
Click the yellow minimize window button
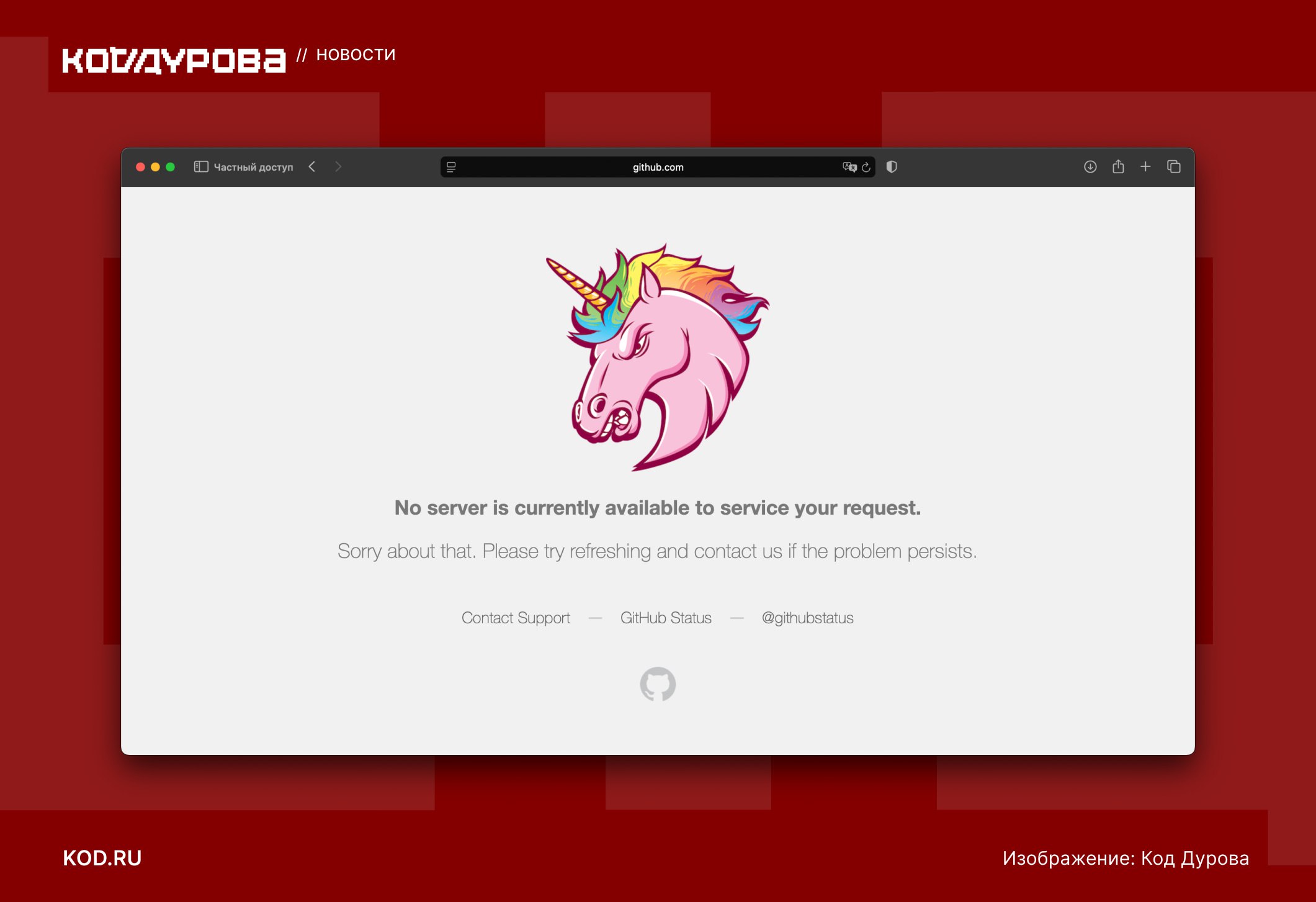coord(155,167)
